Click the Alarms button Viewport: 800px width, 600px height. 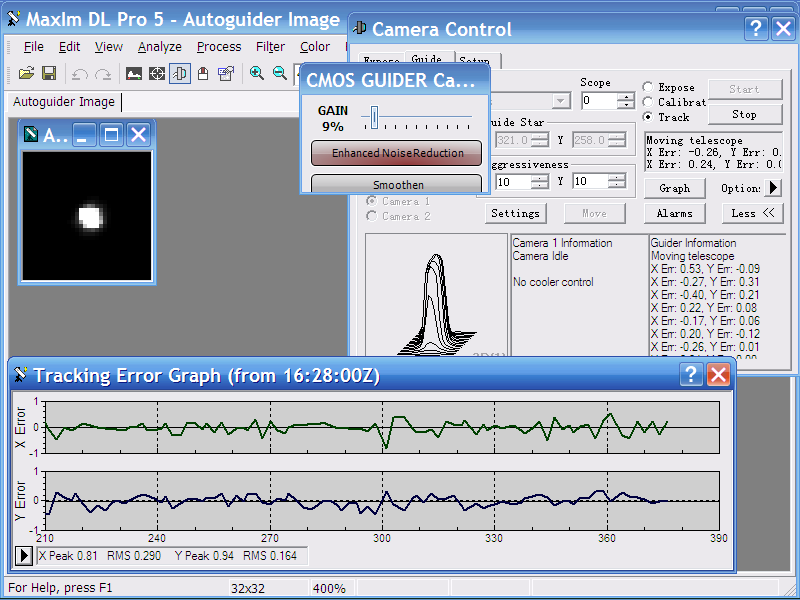pos(674,213)
